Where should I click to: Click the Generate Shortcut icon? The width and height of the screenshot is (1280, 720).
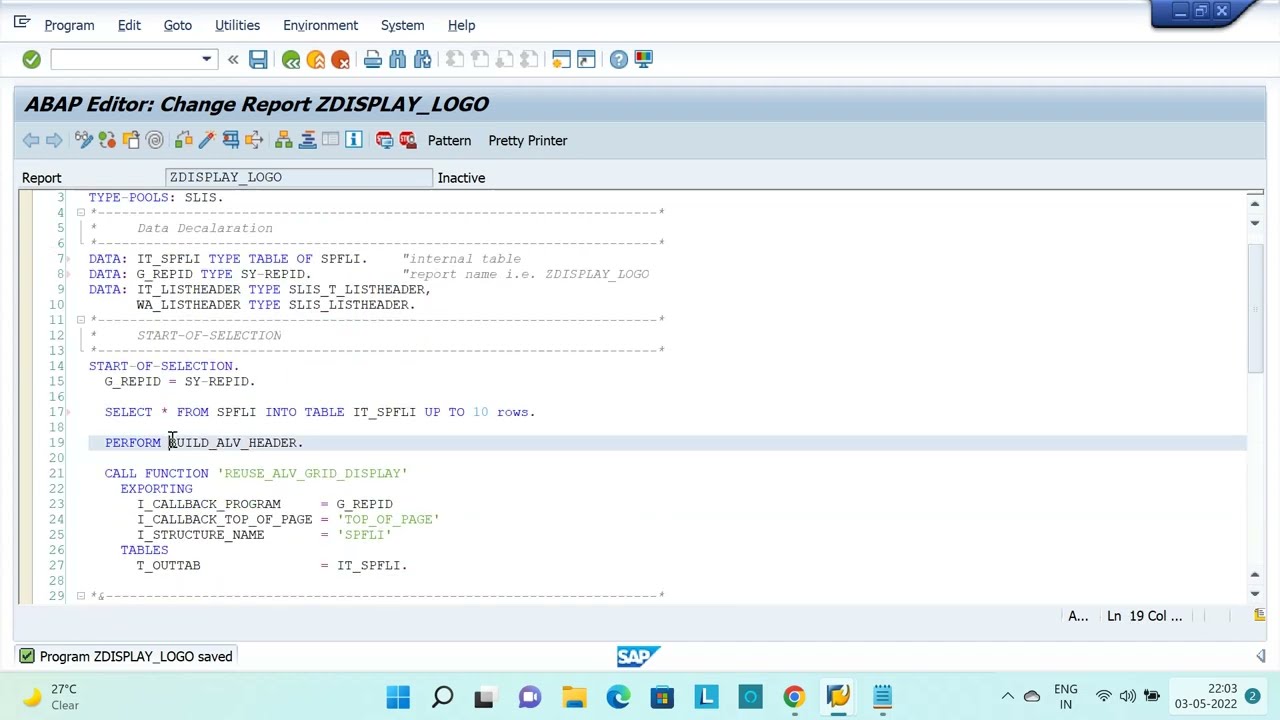[x=586, y=60]
